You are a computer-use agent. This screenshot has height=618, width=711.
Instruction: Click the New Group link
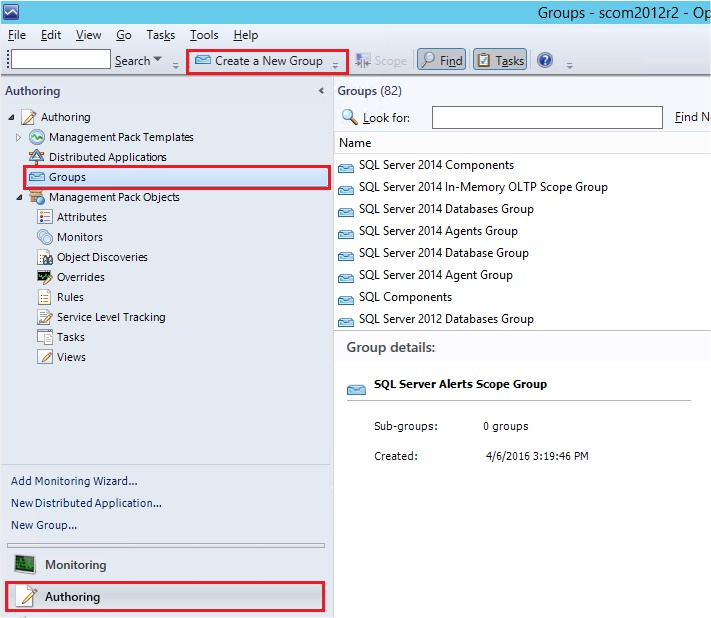44,525
